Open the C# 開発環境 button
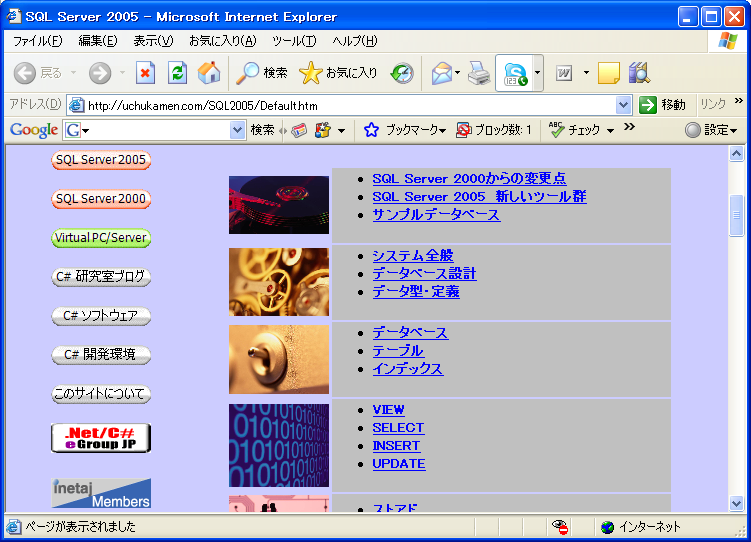Viewport: 751px width, 542px height. [x=101, y=355]
